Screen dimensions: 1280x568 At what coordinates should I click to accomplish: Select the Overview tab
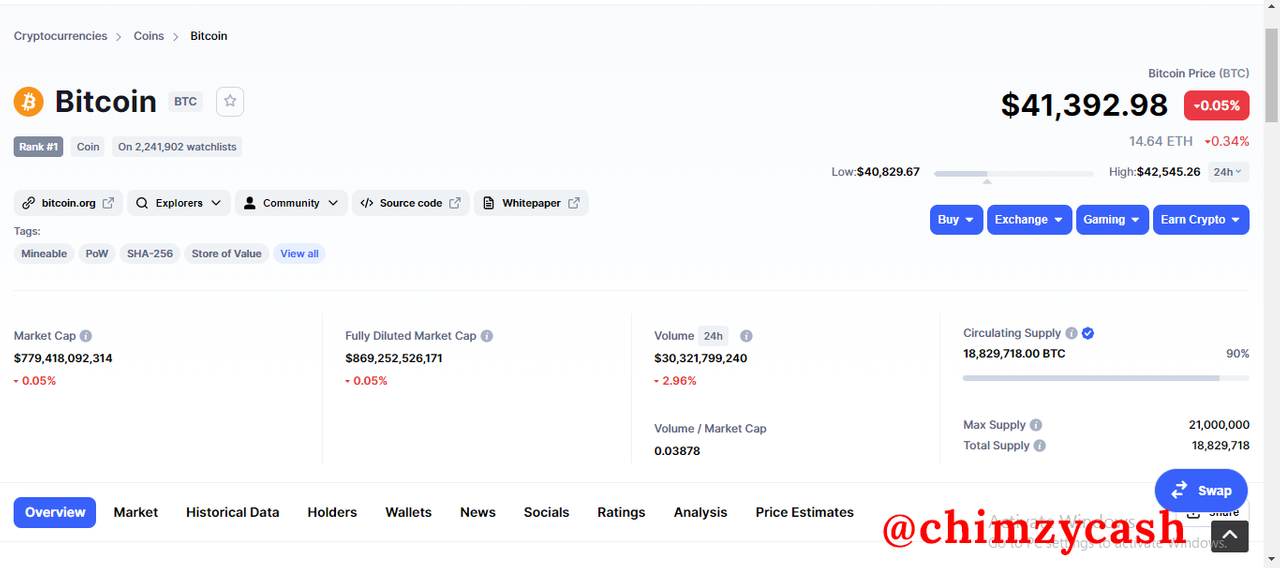click(55, 513)
